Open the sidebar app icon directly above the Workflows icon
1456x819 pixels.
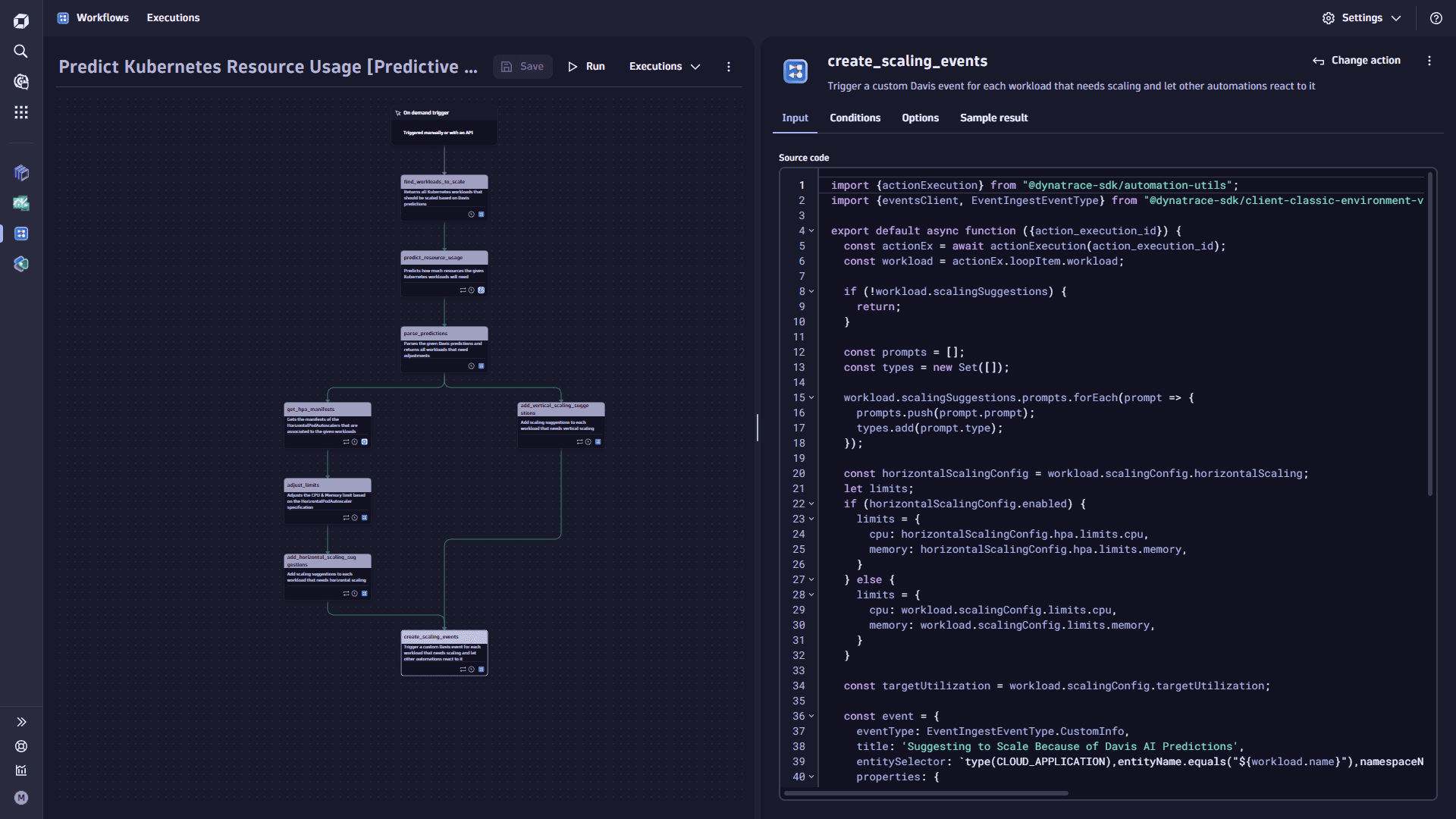[x=21, y=203]
